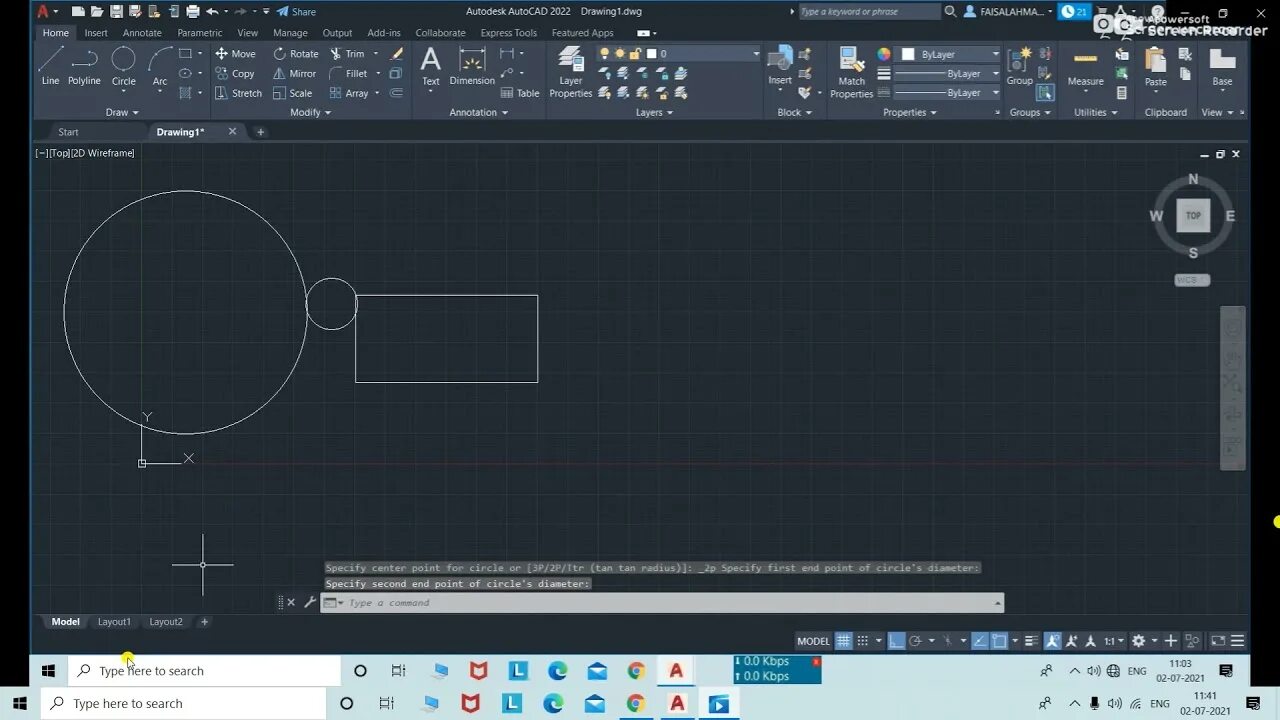Screen dimensions: 1280x720
Task: Click the Match Properties tool
Action: click(x=852, y=72)
